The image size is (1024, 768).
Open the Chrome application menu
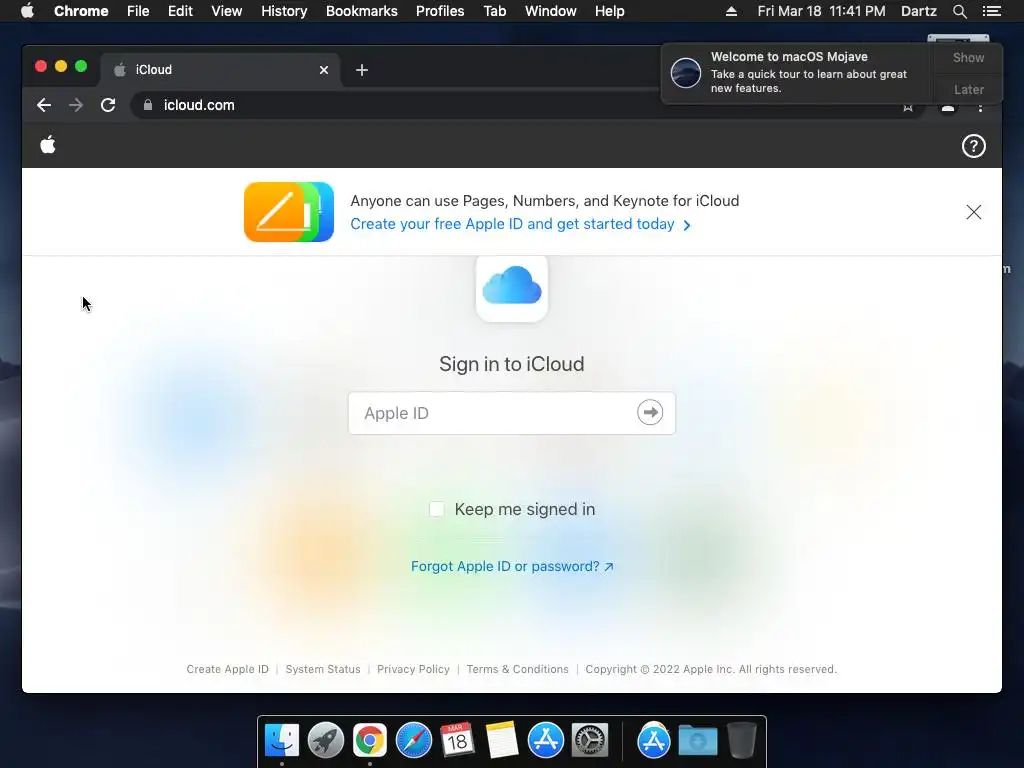click(81, 11)
